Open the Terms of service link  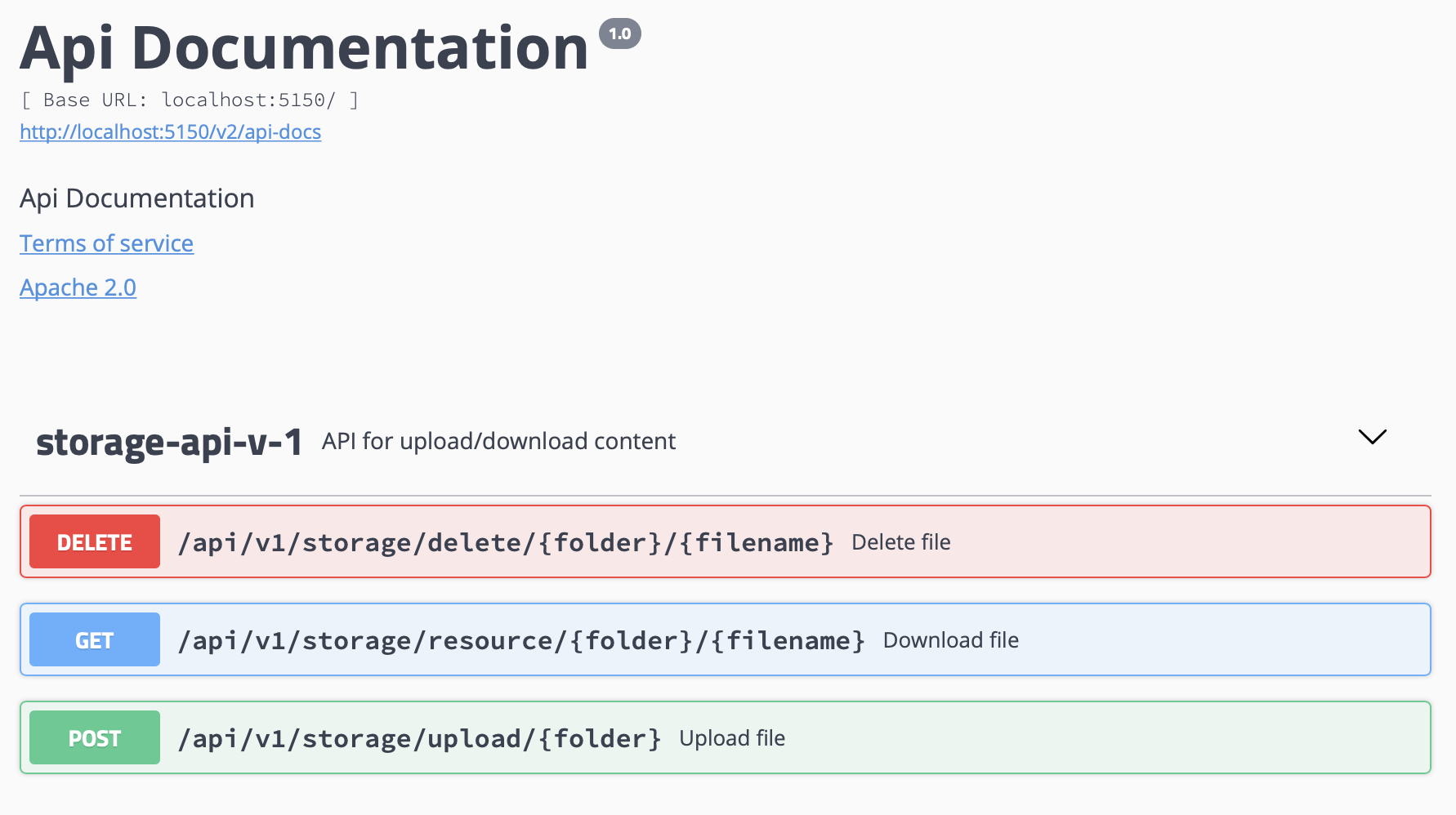point(106,243)
